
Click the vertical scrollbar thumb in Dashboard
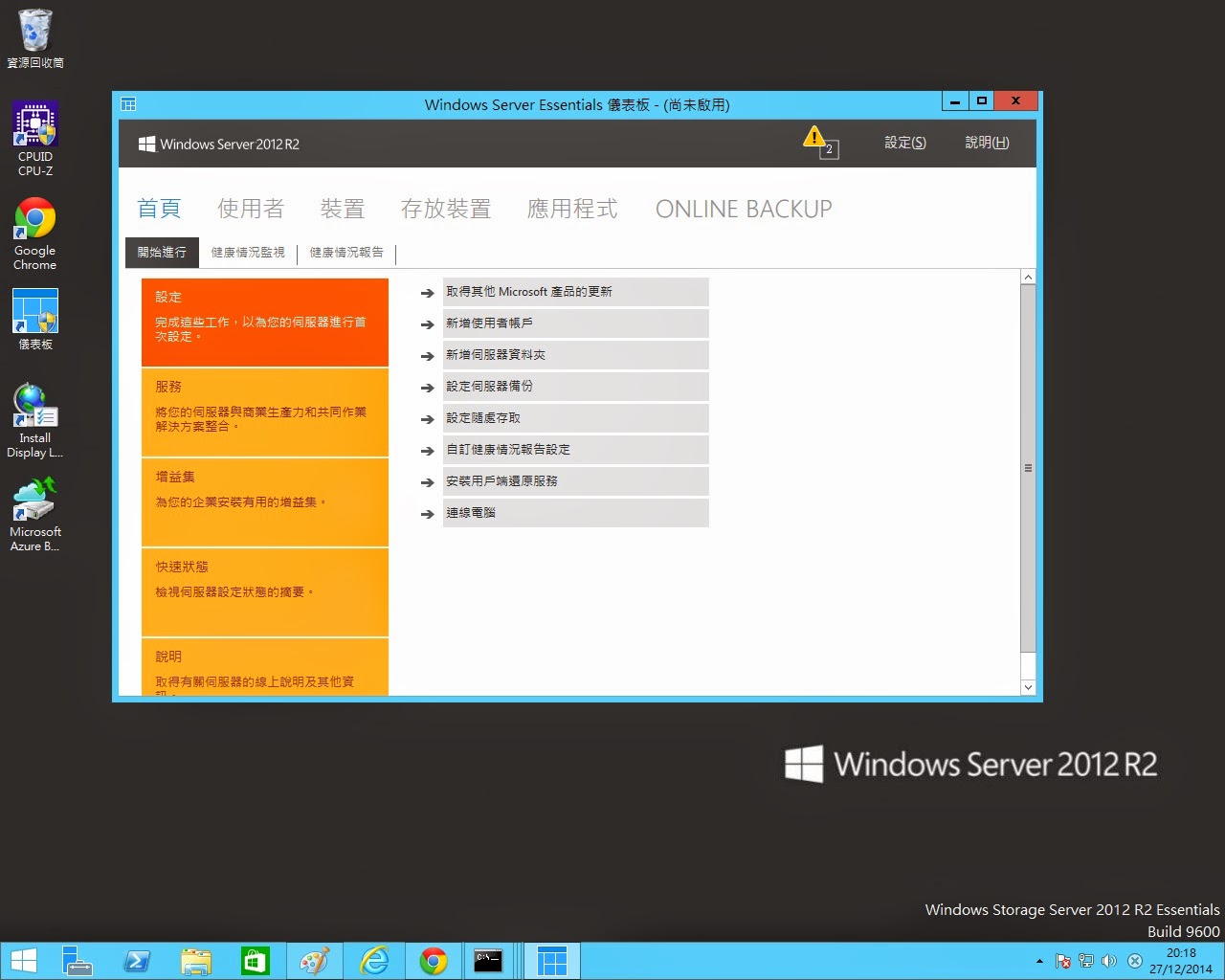[1028, 468]
